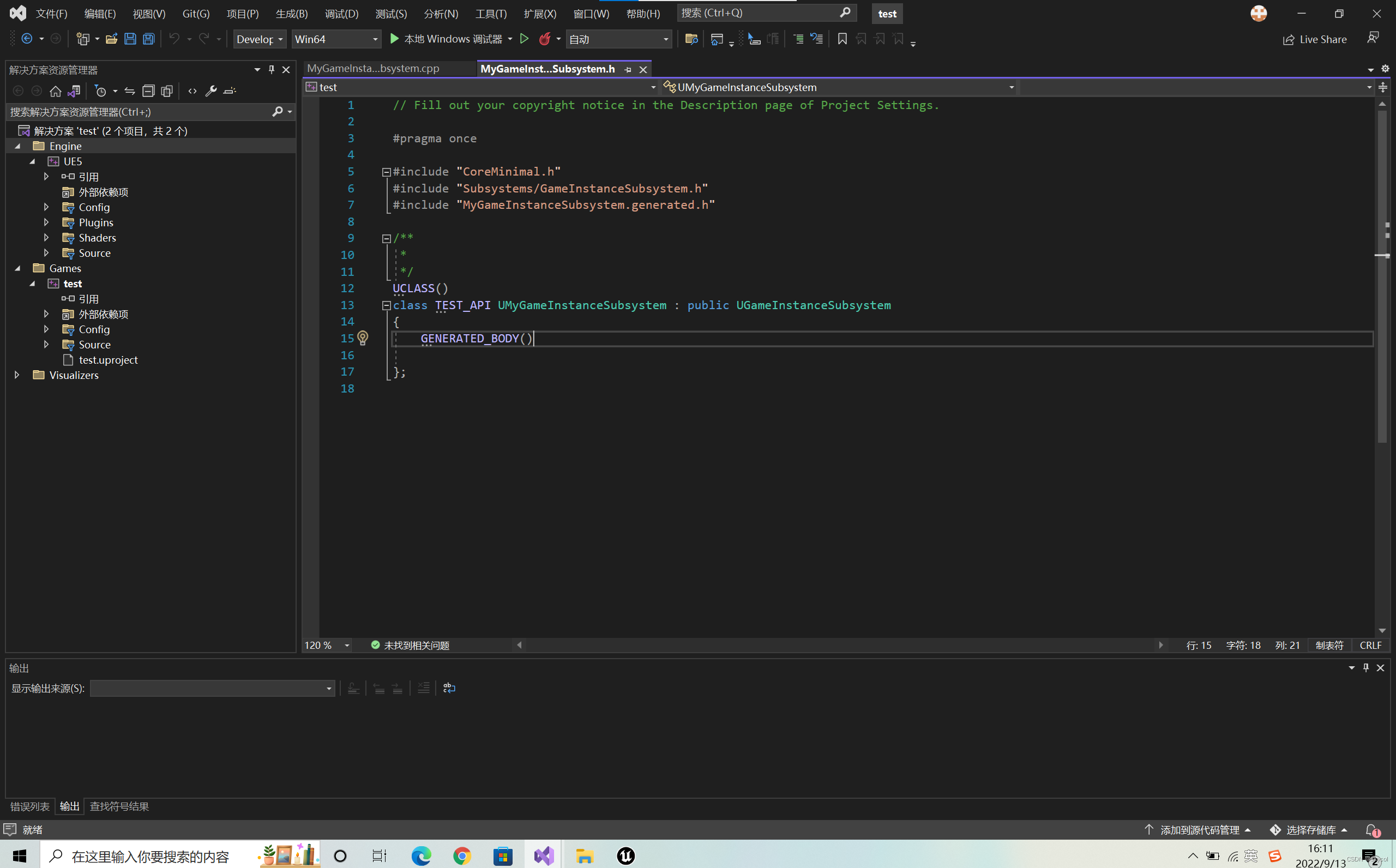The width and height of the screenshot is (1396, 868).
Task: Click the pending changes filter clock icon
Action: (x=101, y=91)
